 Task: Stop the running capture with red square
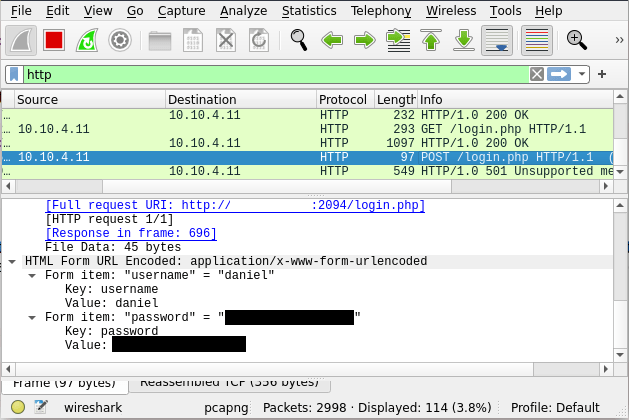pyautogui.click(x=54, y=40)
